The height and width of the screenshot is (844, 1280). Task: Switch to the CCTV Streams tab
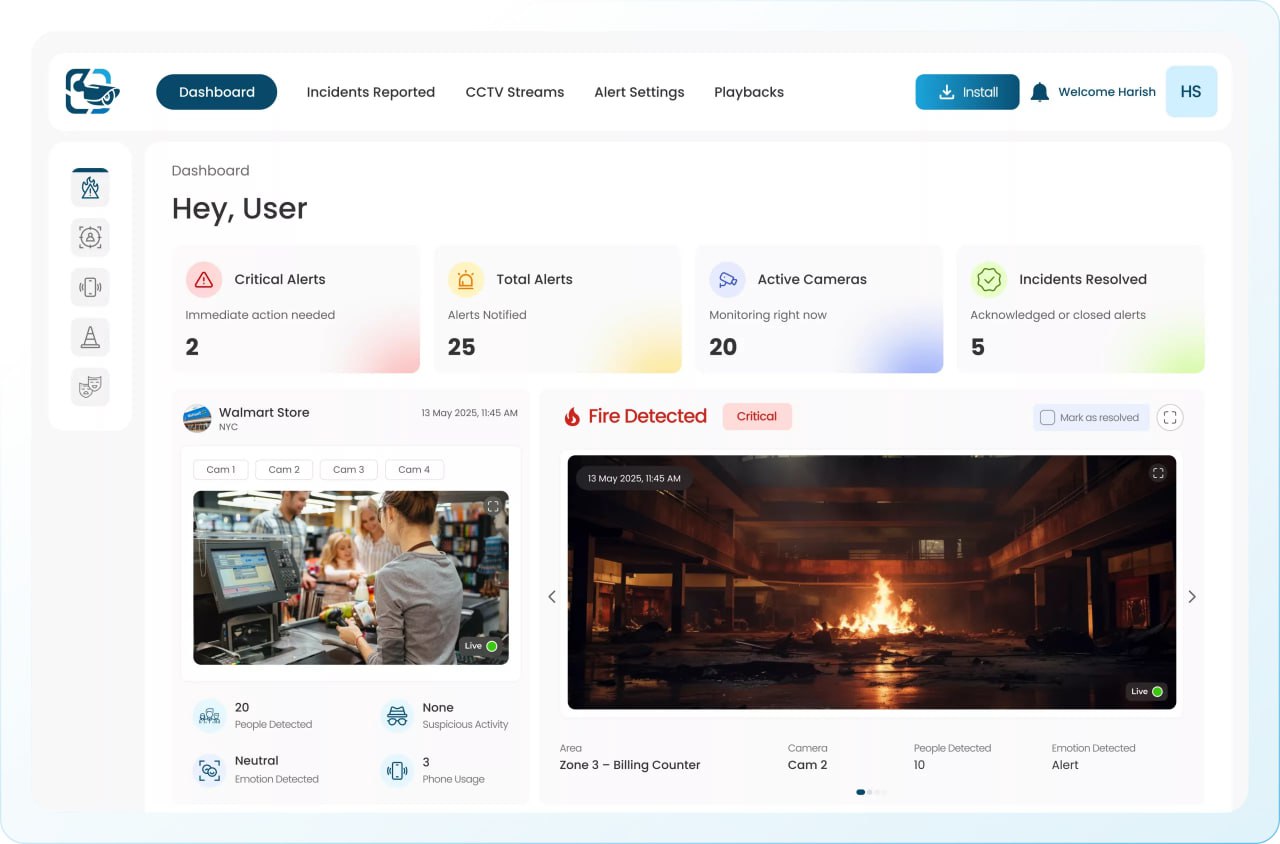point(514,91)
